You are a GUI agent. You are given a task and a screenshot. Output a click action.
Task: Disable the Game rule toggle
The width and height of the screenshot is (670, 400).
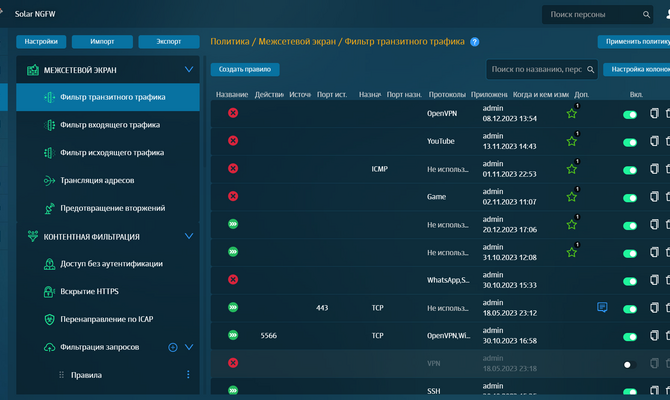(630, 198)
